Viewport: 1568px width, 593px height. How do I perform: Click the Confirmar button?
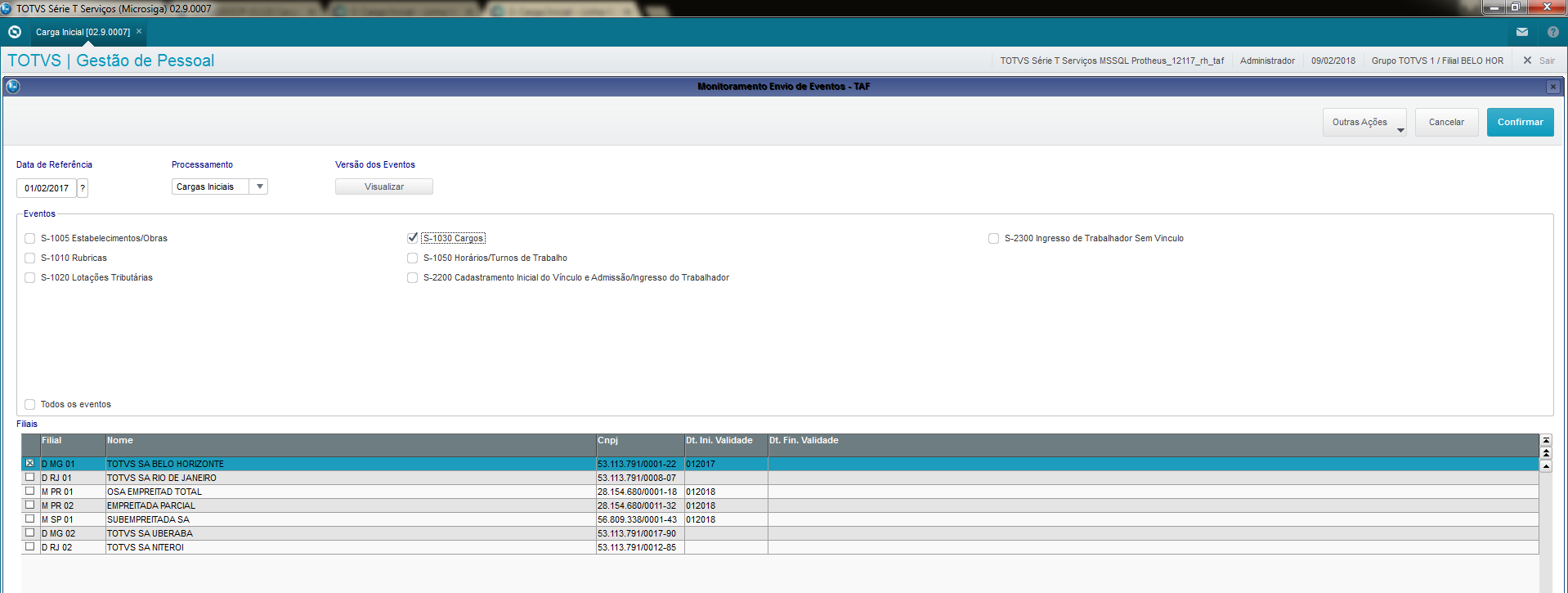point(1520,123)
